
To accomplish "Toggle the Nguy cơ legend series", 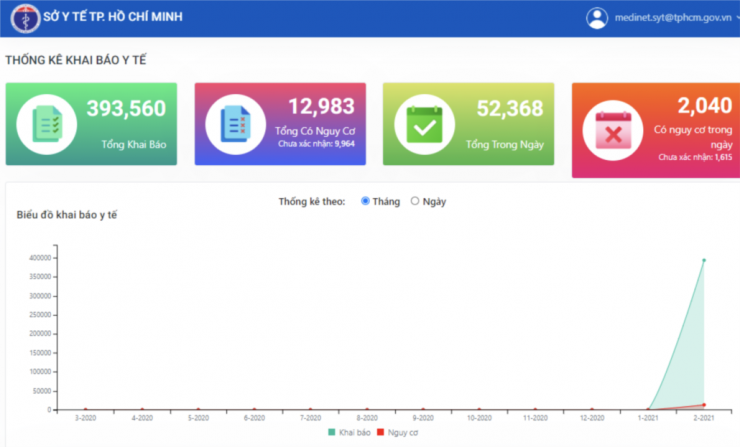I will tap(397, 433).
